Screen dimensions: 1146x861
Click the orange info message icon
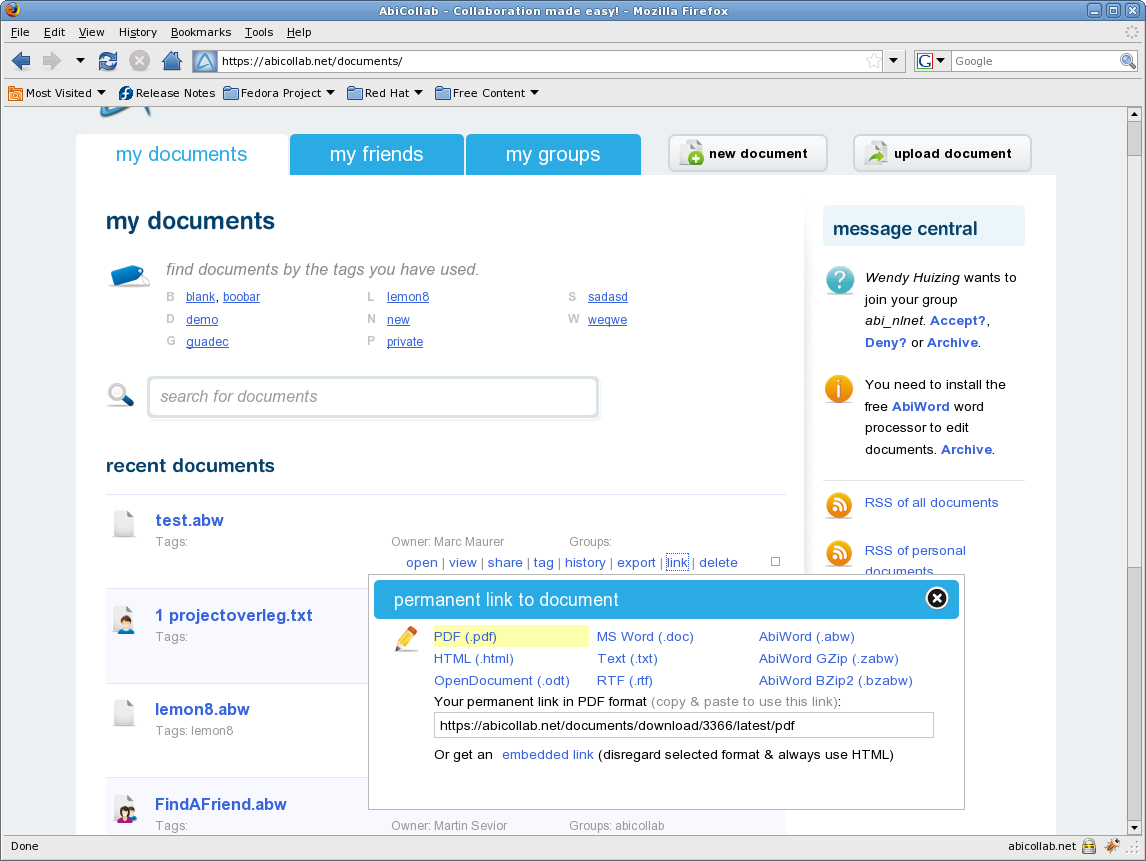coord(839,389)
